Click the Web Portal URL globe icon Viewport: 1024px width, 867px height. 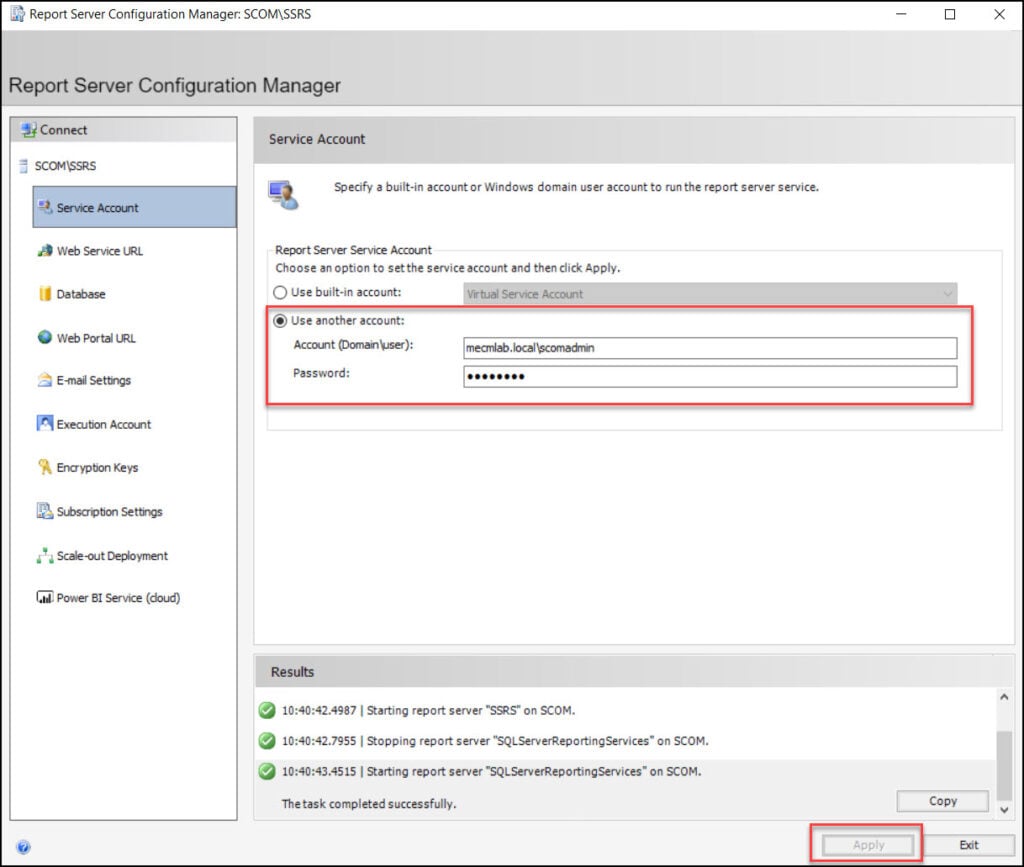(44, 338)
